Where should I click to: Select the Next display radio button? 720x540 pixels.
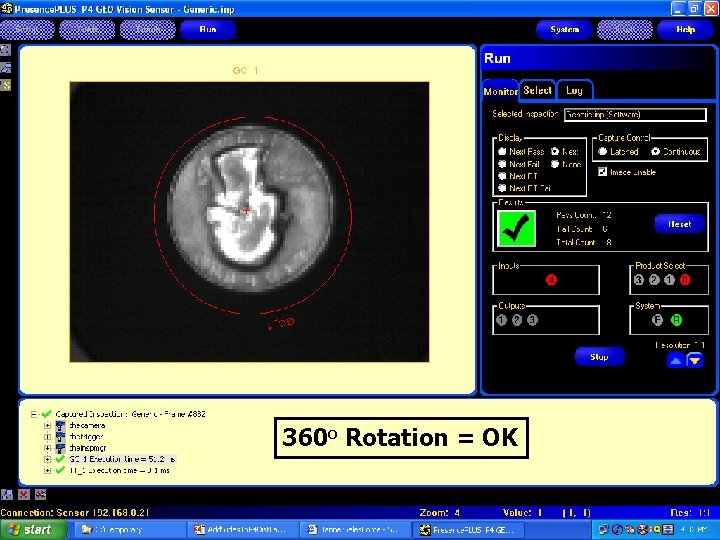[x=555, y=151]
